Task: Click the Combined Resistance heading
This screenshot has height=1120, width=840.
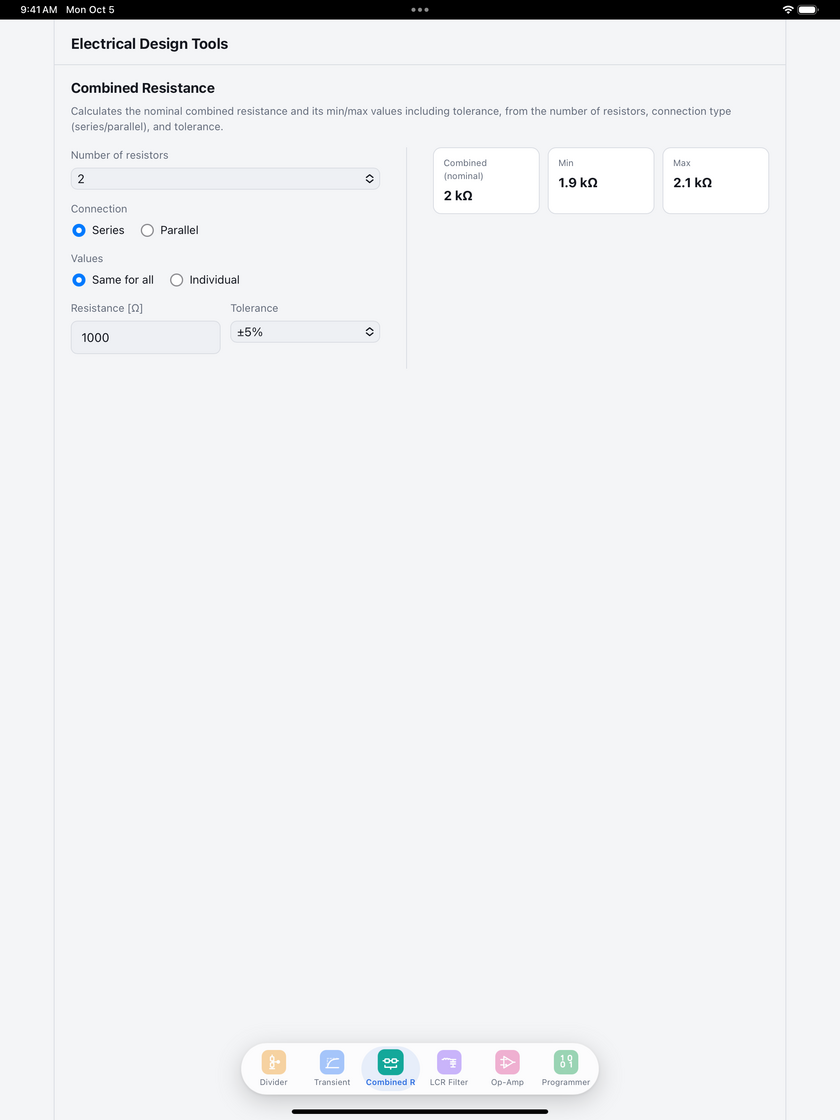Action: point(143,88)
